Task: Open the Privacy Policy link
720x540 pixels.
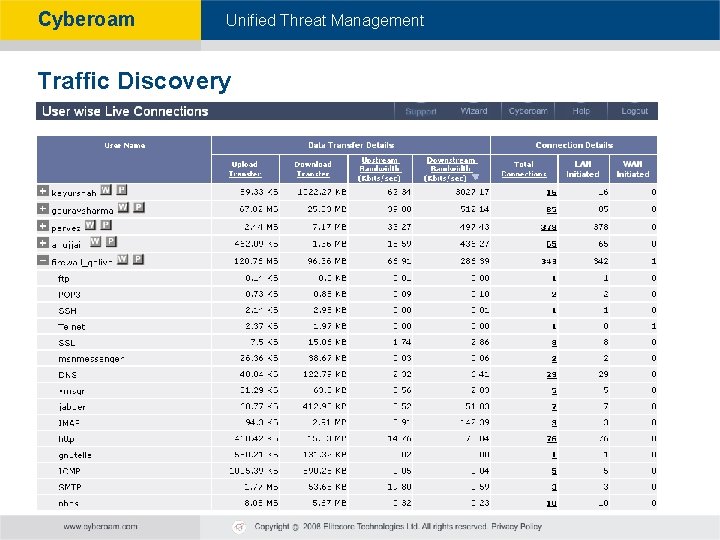Action: click(x=517, y=526)
